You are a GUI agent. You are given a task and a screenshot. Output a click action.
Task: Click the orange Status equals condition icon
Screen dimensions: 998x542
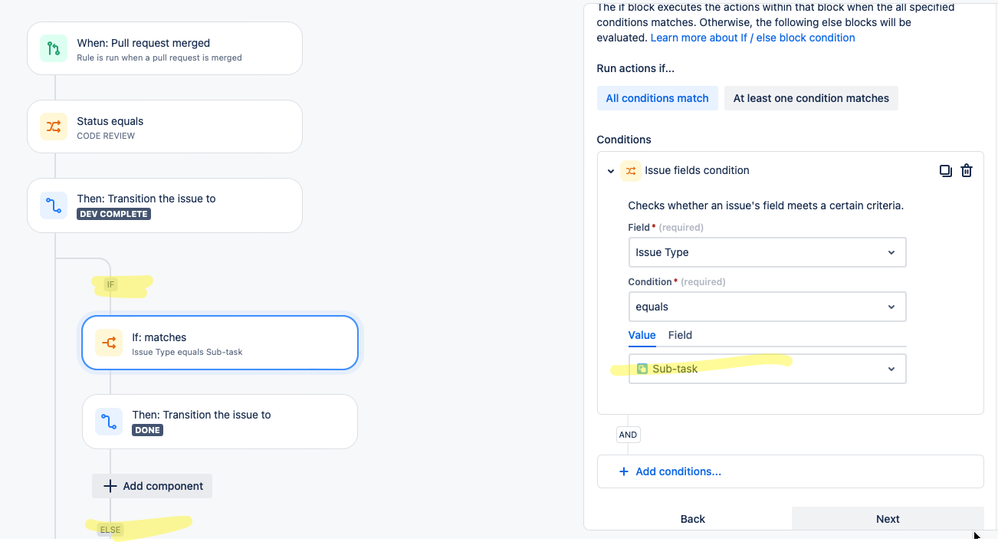53,127
